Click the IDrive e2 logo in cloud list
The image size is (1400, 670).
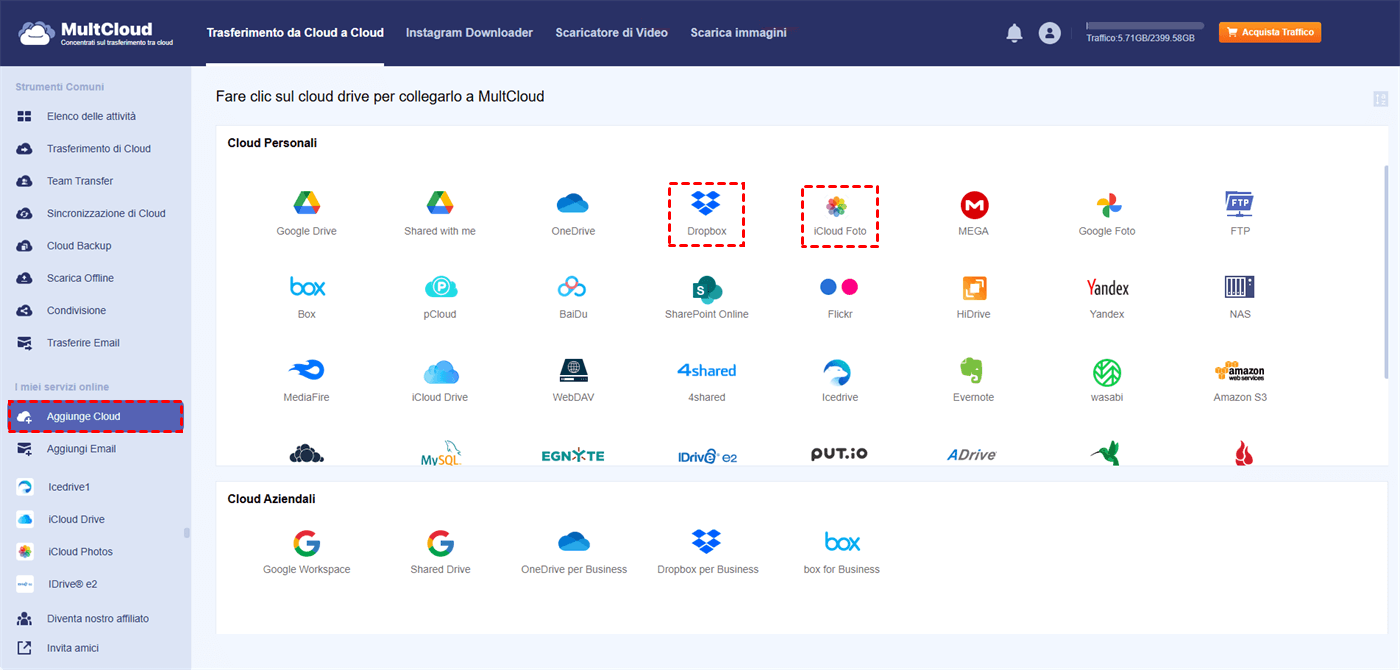click(x=707, y=455)
